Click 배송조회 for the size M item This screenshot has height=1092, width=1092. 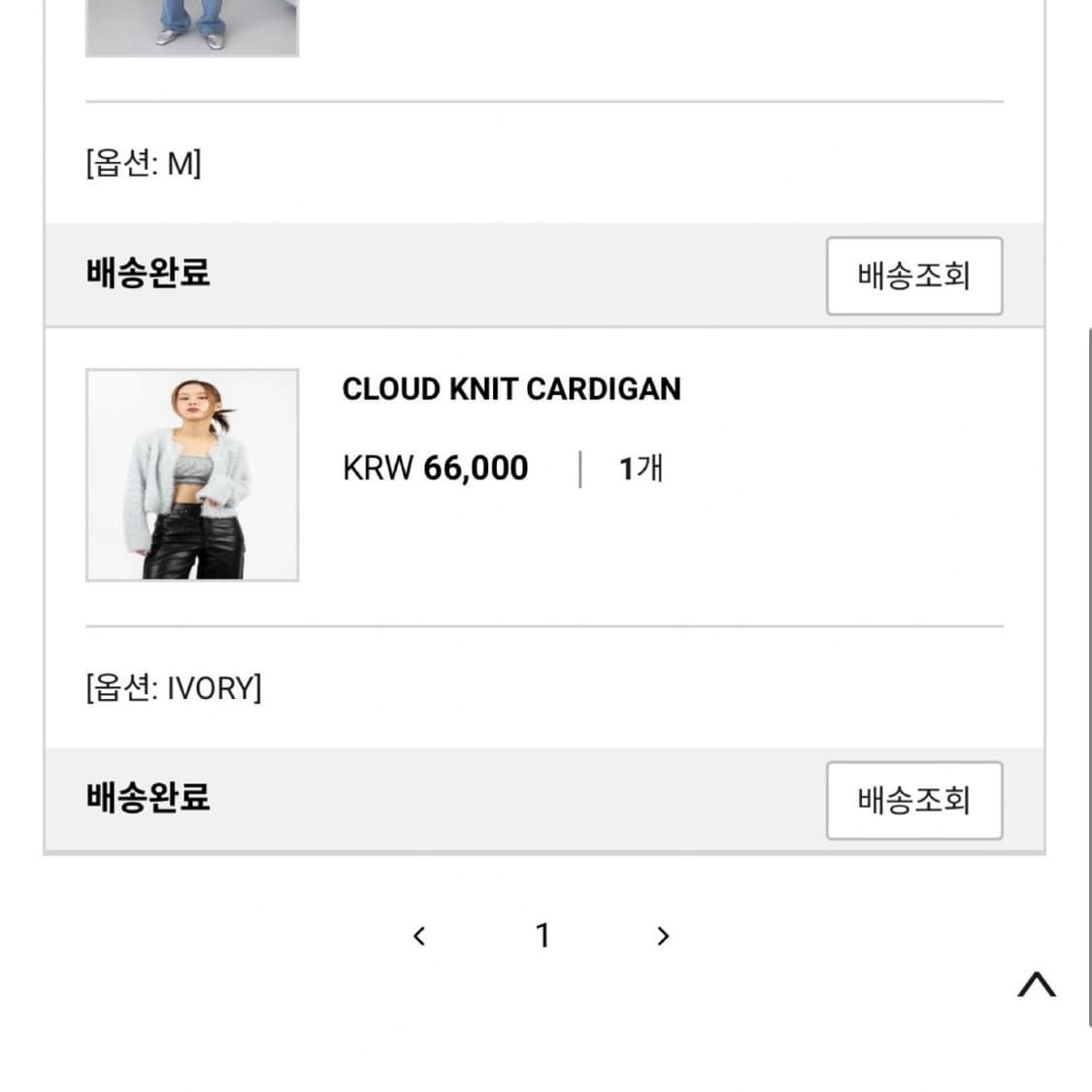[913, 276]
